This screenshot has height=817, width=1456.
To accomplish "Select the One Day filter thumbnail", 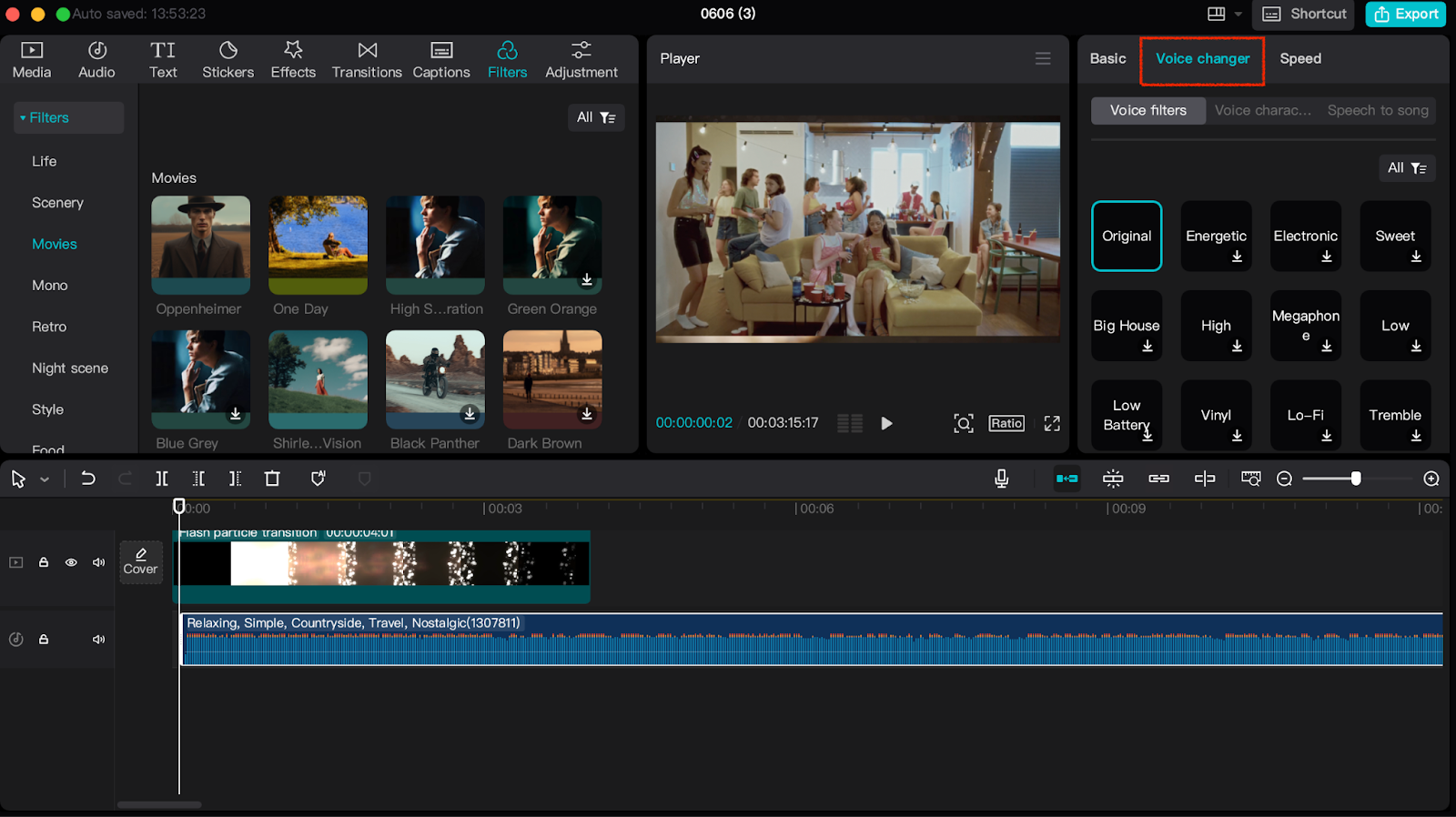I will coord(318,245).
